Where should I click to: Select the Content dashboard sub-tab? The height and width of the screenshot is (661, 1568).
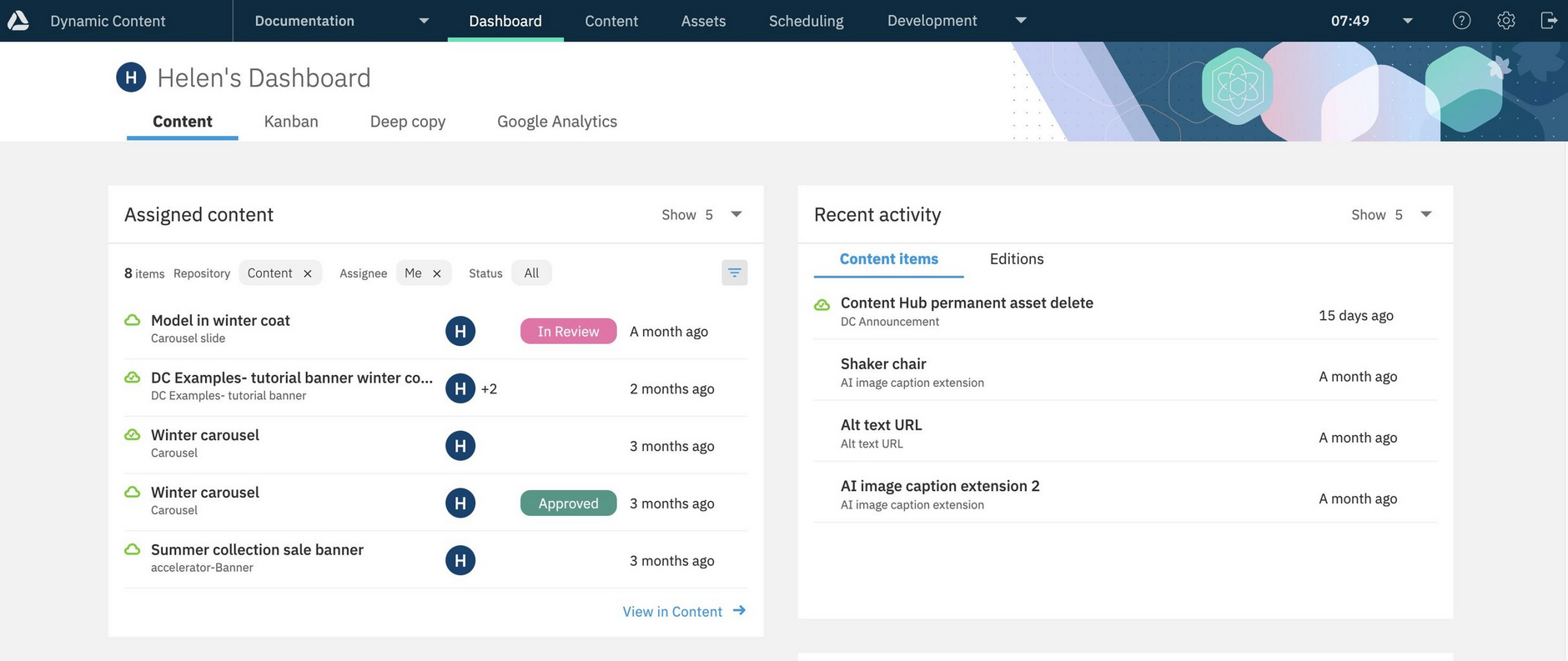point(183,122)
